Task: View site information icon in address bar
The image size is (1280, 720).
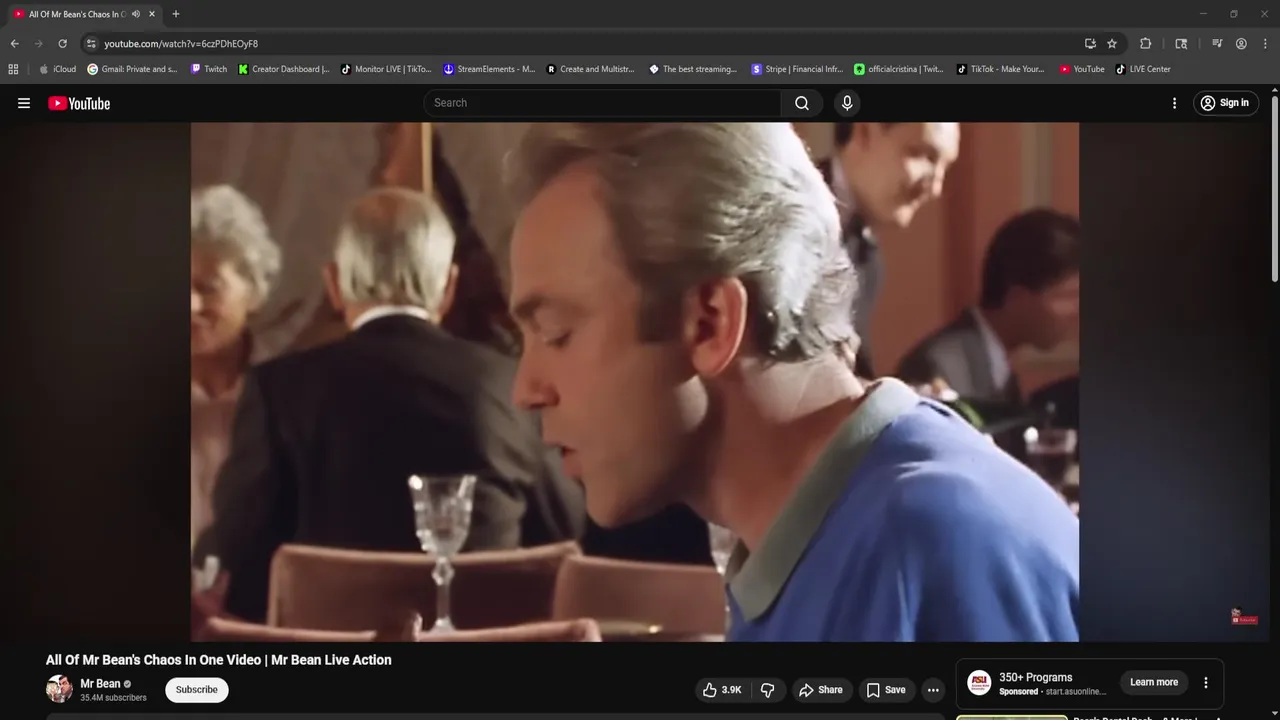Action: click(91, 44)
